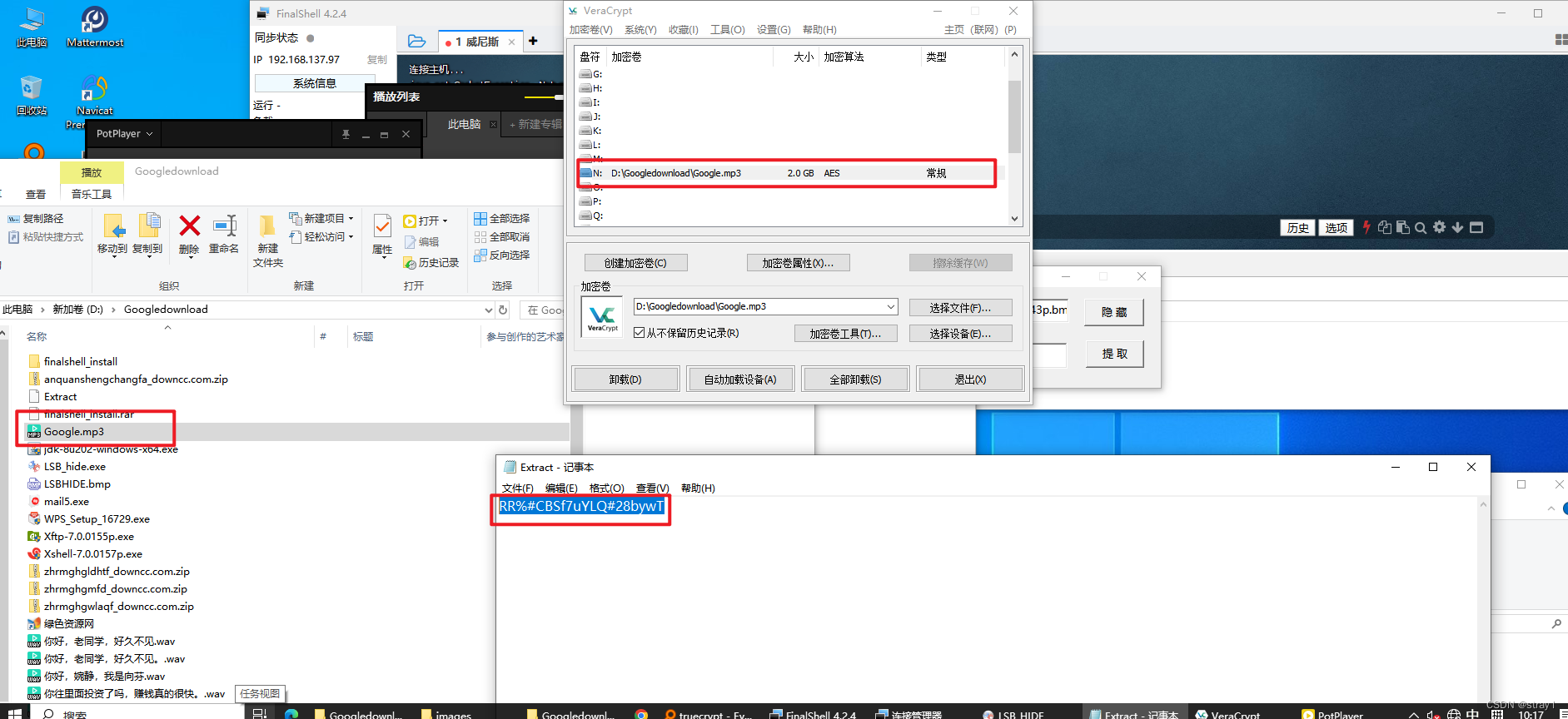Click the New folder (新建文件夹) icon
Screen dimensions: 1568x719
(267, 226)
